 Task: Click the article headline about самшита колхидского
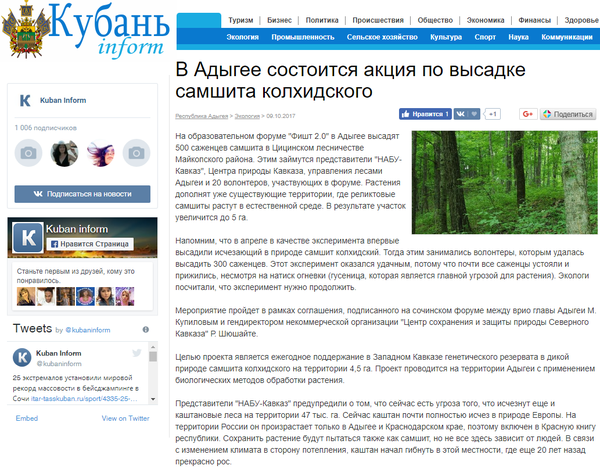(350, 80)
